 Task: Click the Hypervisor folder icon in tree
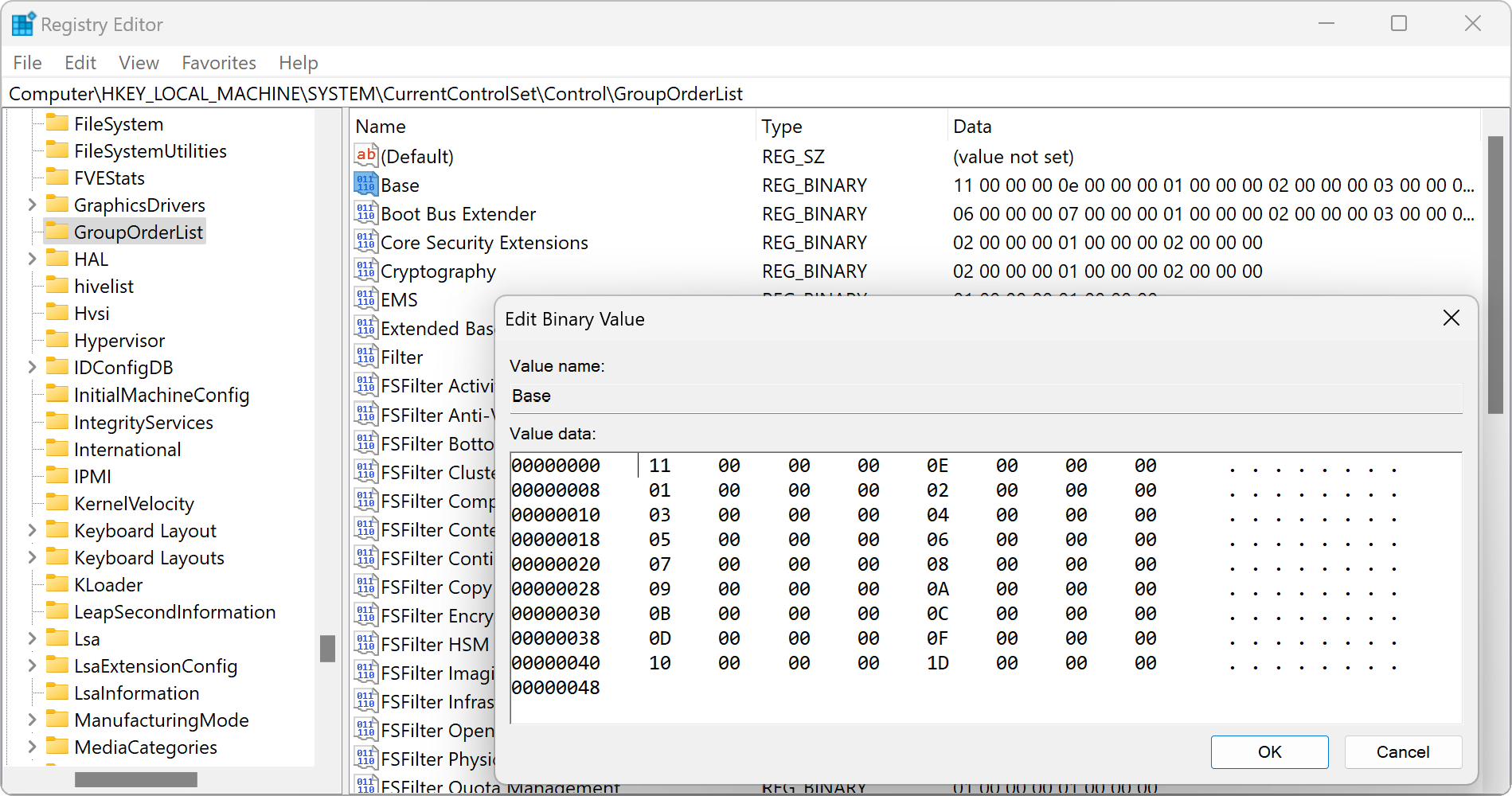(x=57, y=340)
